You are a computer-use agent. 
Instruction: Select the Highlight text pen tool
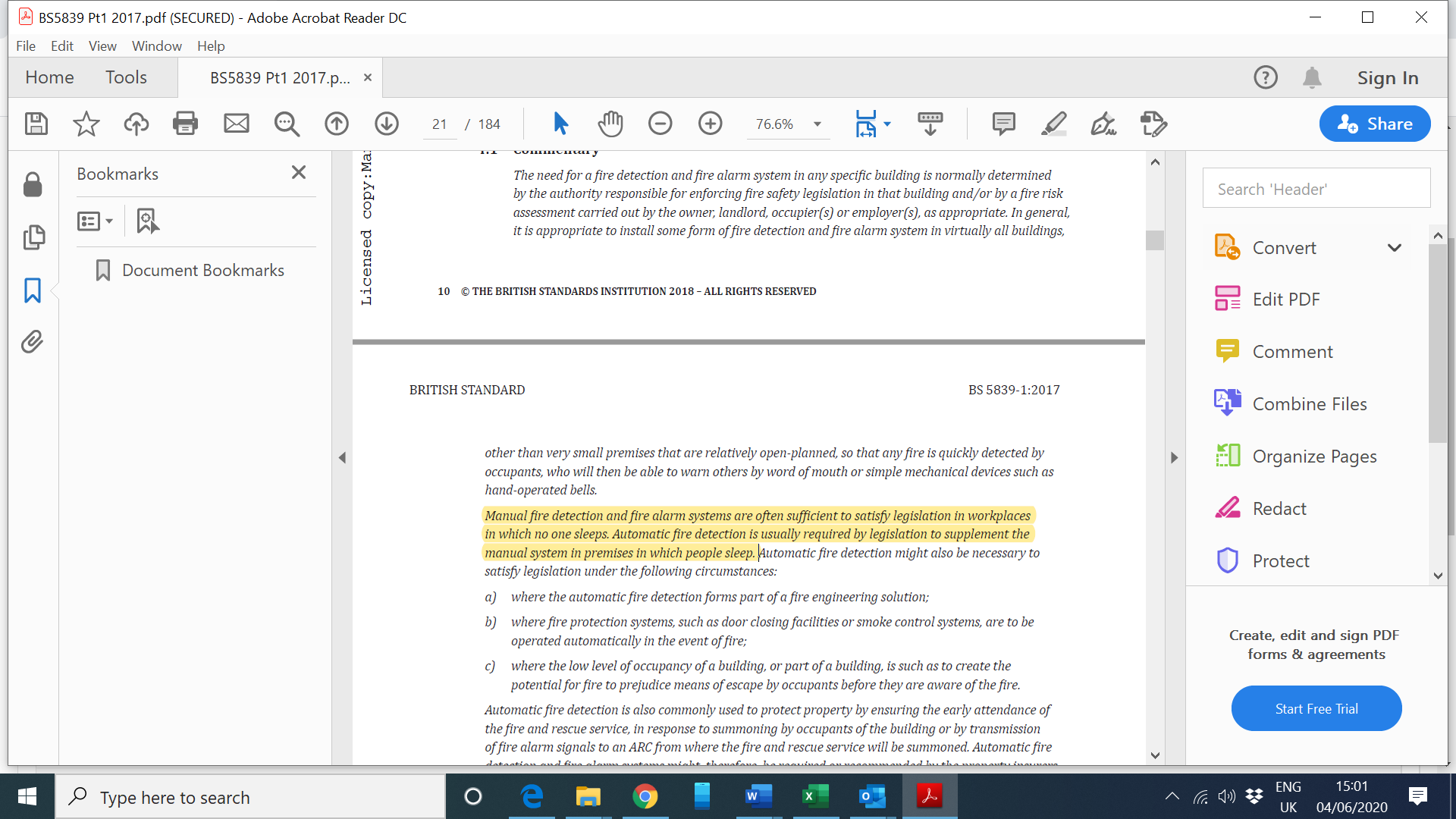pos(1054,124)
